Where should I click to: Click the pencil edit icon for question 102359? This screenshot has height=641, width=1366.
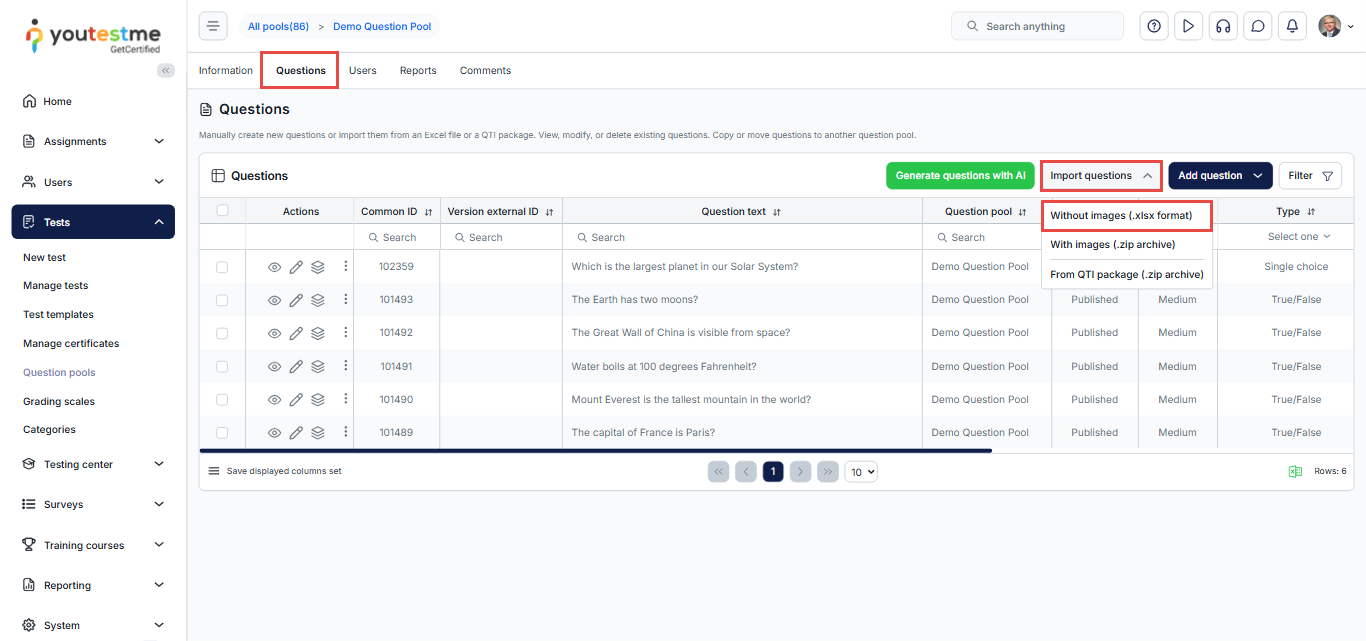[296, 267]
